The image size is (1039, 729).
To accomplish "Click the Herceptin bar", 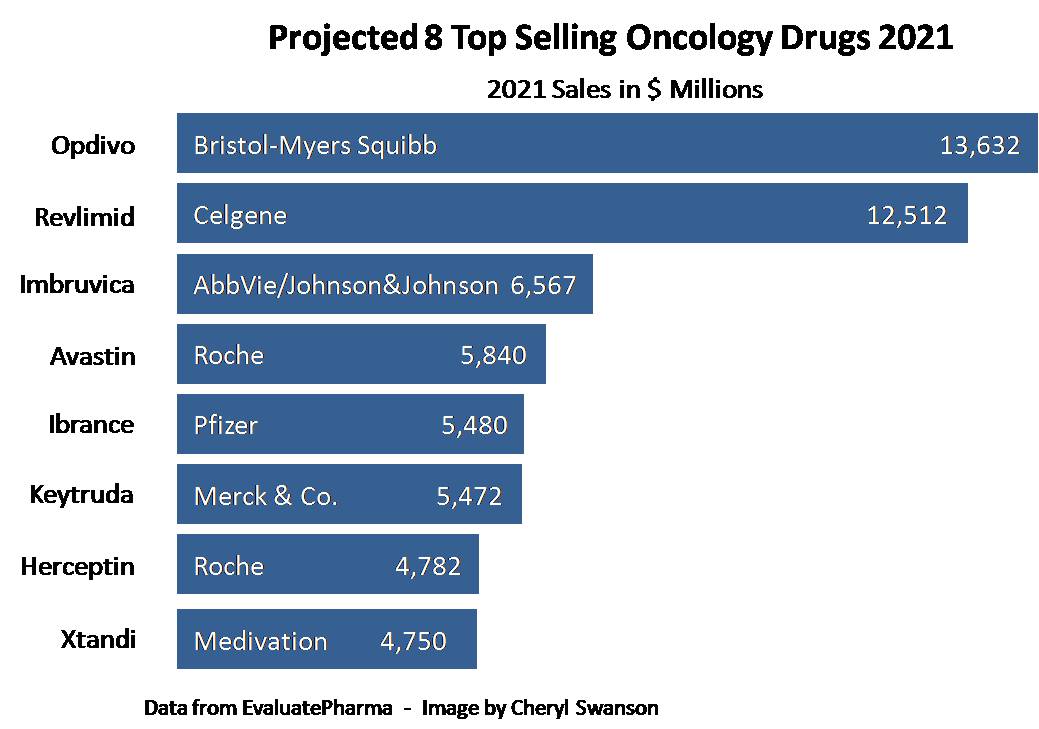I will pyautogui.click(x=328, y=566).
